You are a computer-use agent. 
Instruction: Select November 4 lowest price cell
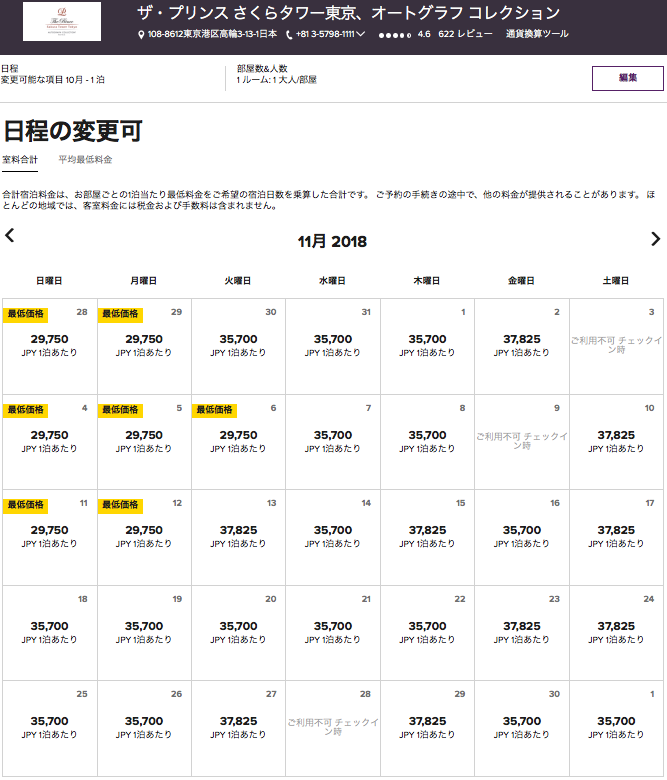50,442
